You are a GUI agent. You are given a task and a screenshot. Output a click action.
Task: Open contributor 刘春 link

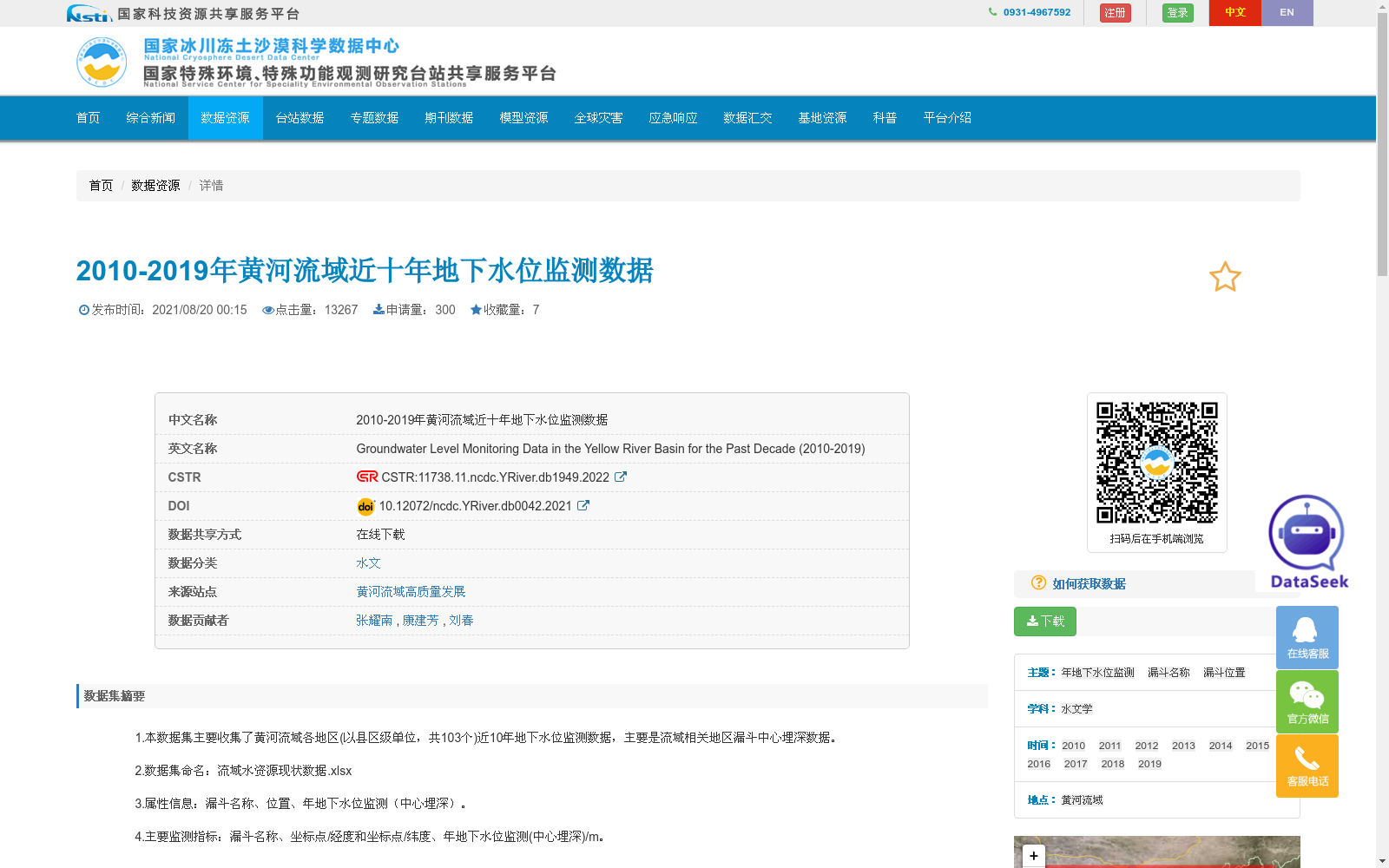click(x=461, y=621)
